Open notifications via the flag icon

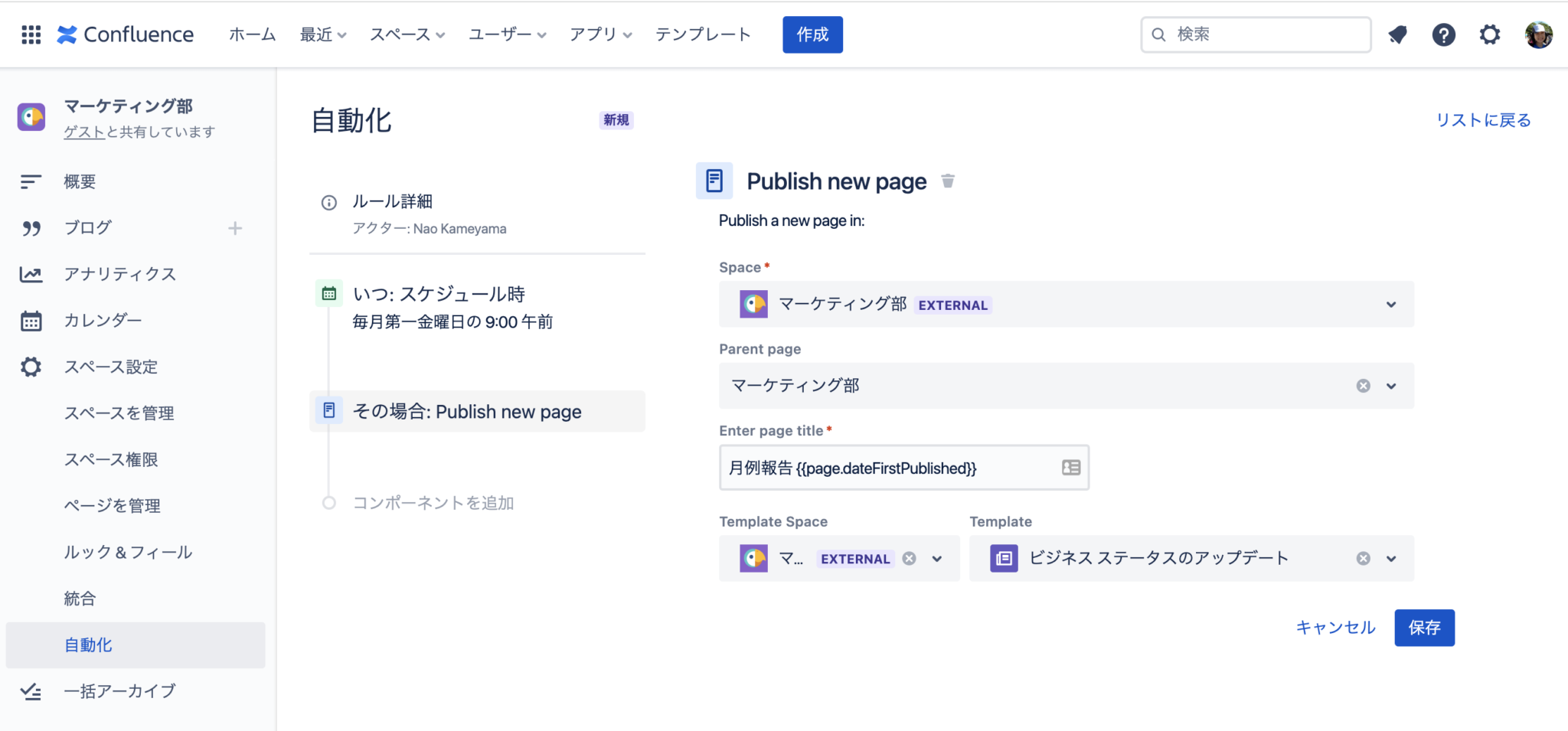pos(1397,34)
